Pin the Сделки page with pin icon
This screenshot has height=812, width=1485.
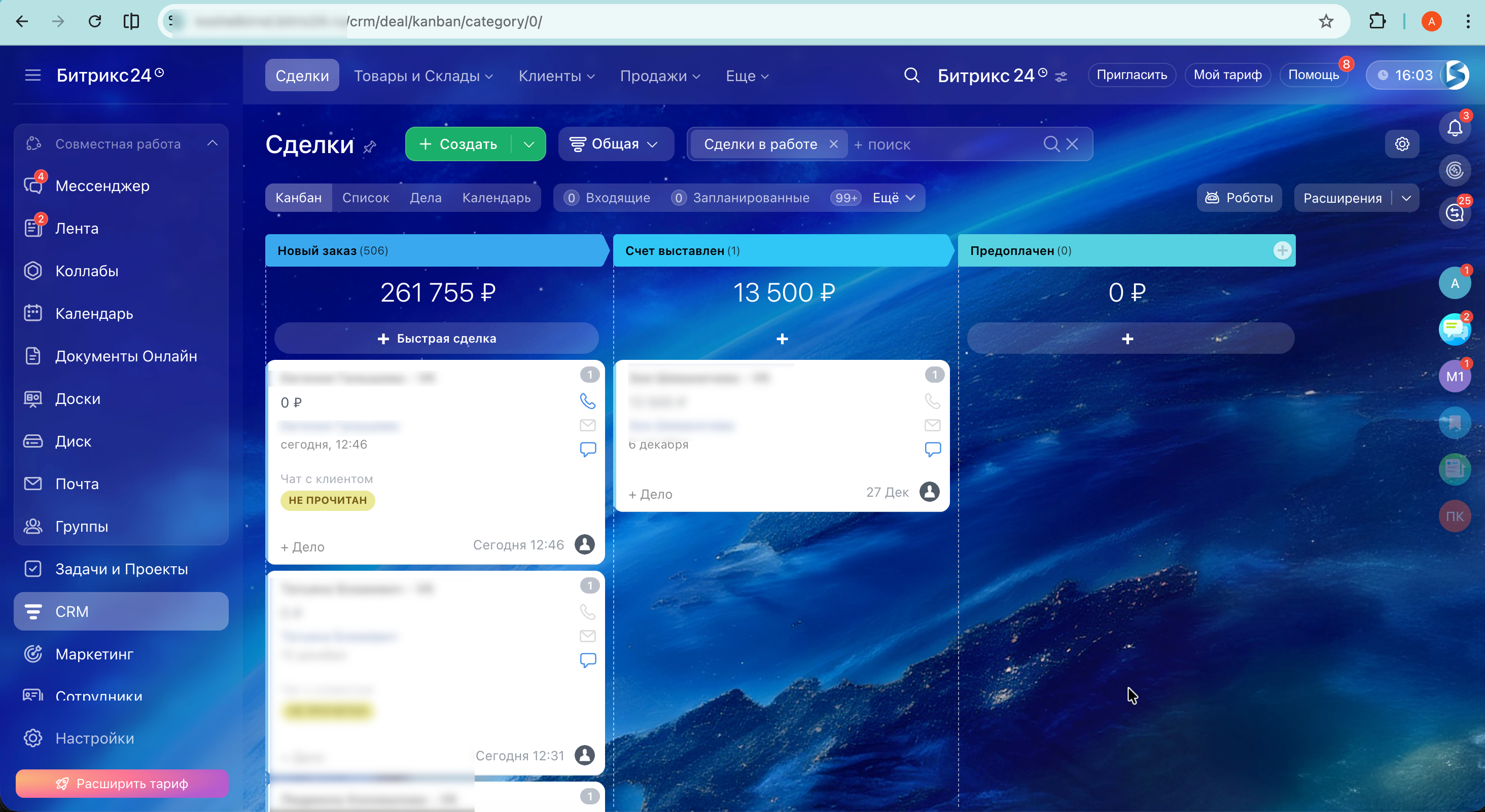(x=370, y=147)
